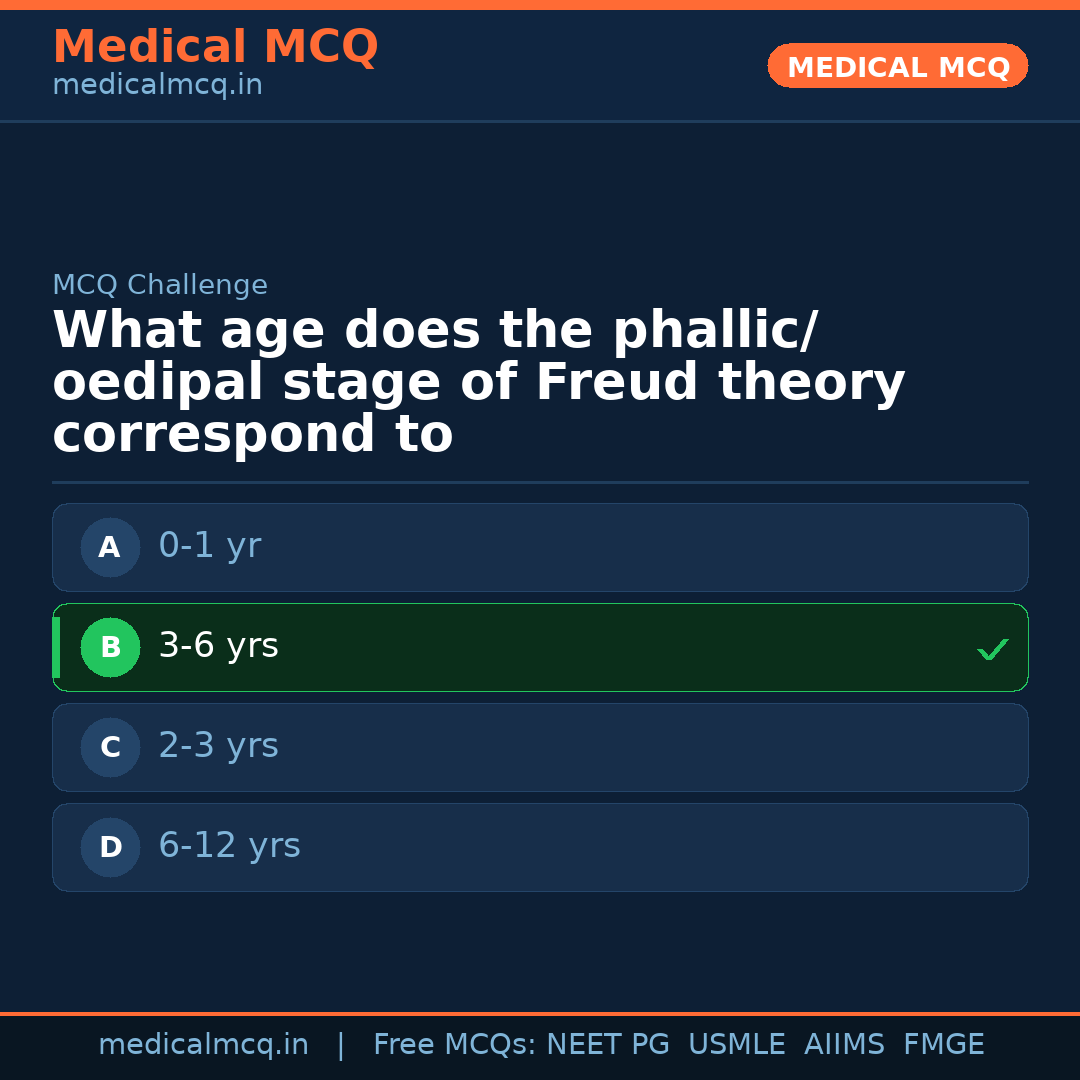Expand option D to see explanation

click(x=540, y=847)
